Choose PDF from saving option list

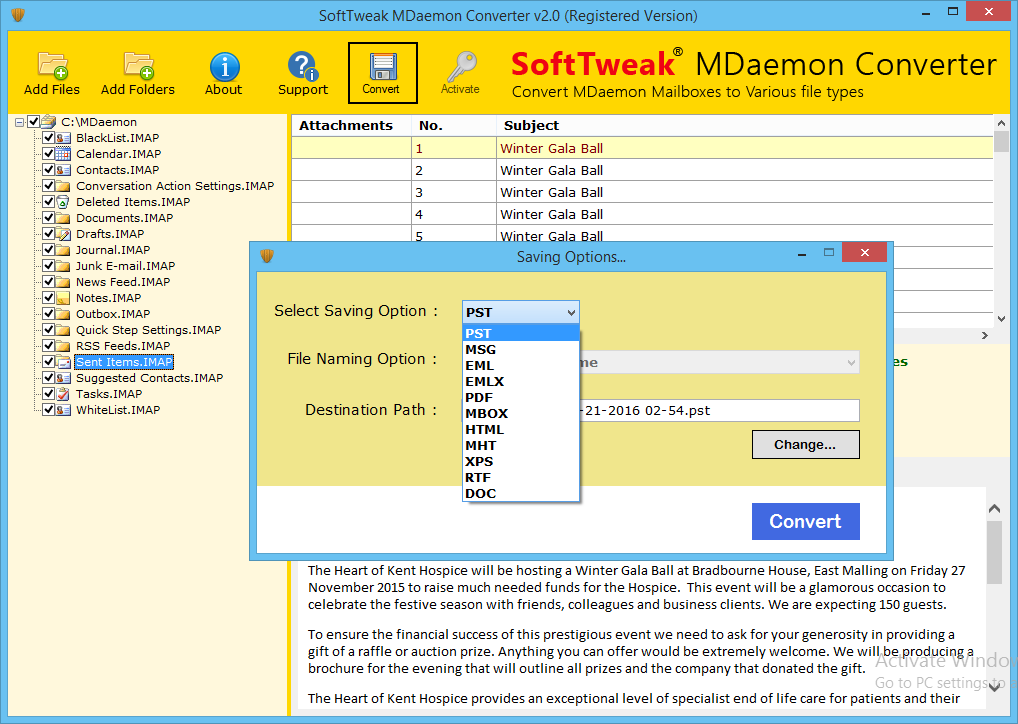coord(521,397)
